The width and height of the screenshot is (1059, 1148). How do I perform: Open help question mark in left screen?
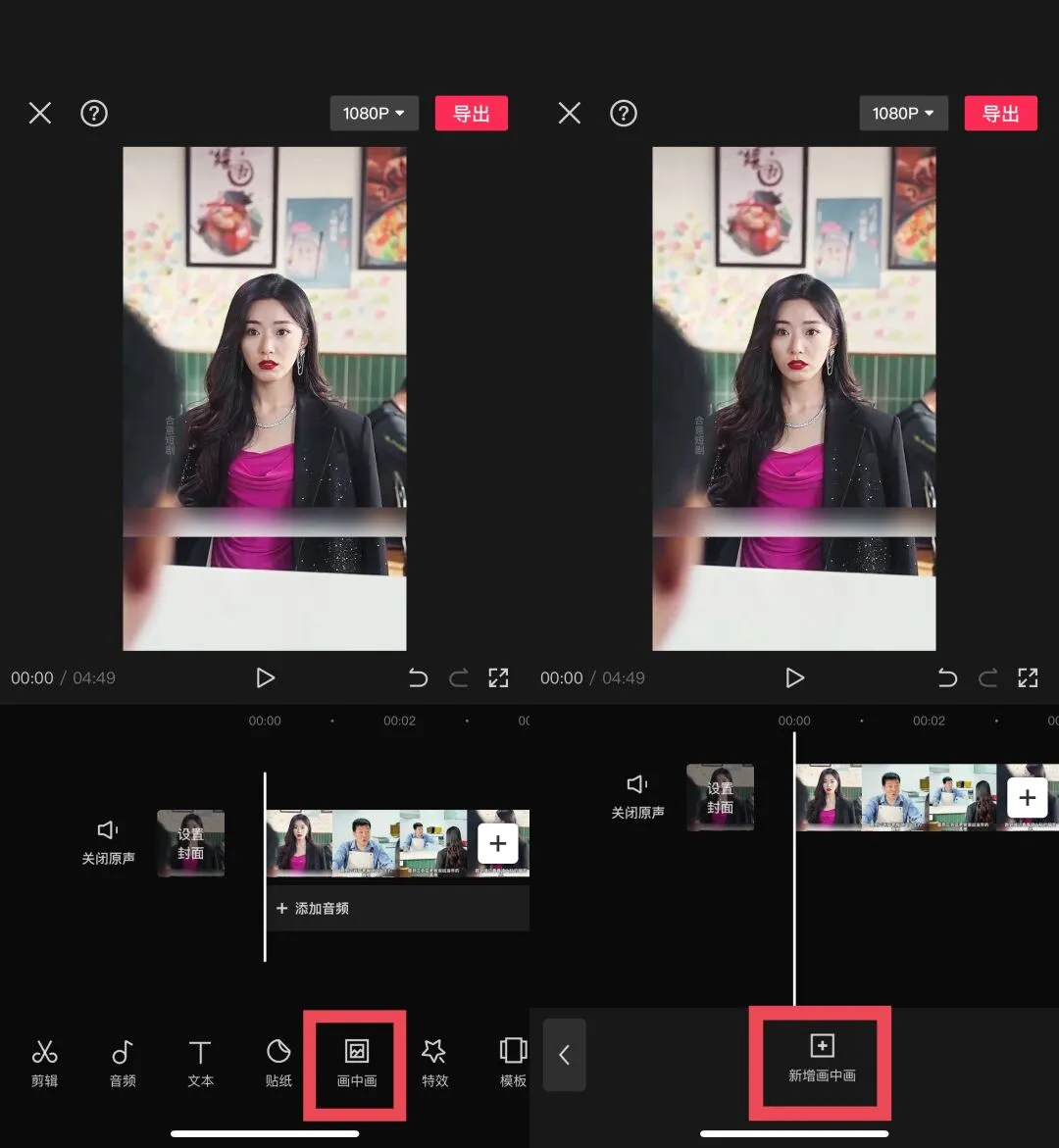pos(94,114)
